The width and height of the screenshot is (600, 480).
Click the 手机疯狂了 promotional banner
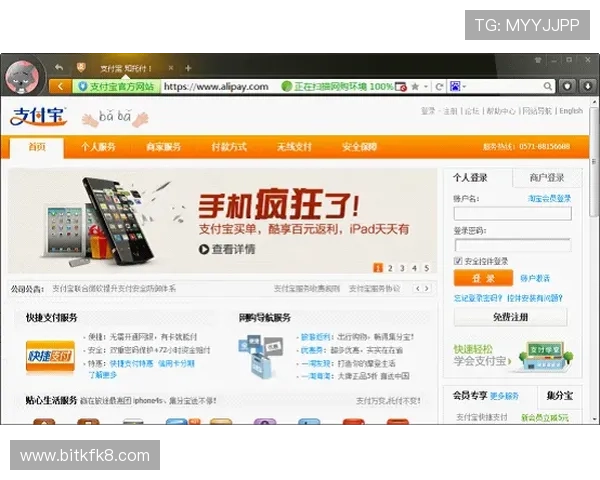pos(222,221)
